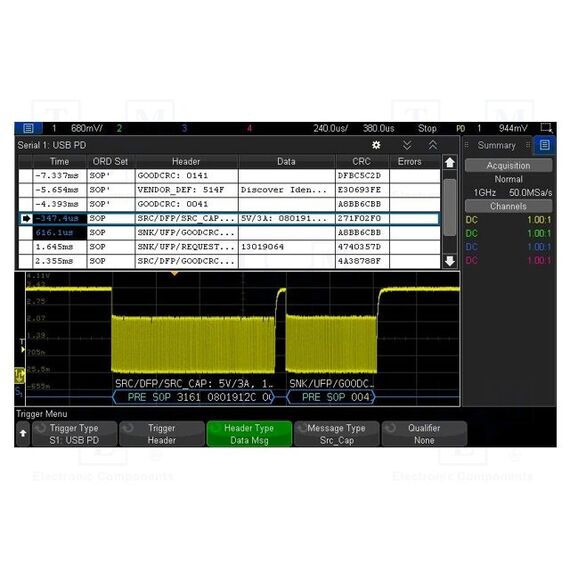Viewport: 570px width, 570px height.
Task: Toggle channel 2 on
Action: pyautogui.click(x=119, y=128)
